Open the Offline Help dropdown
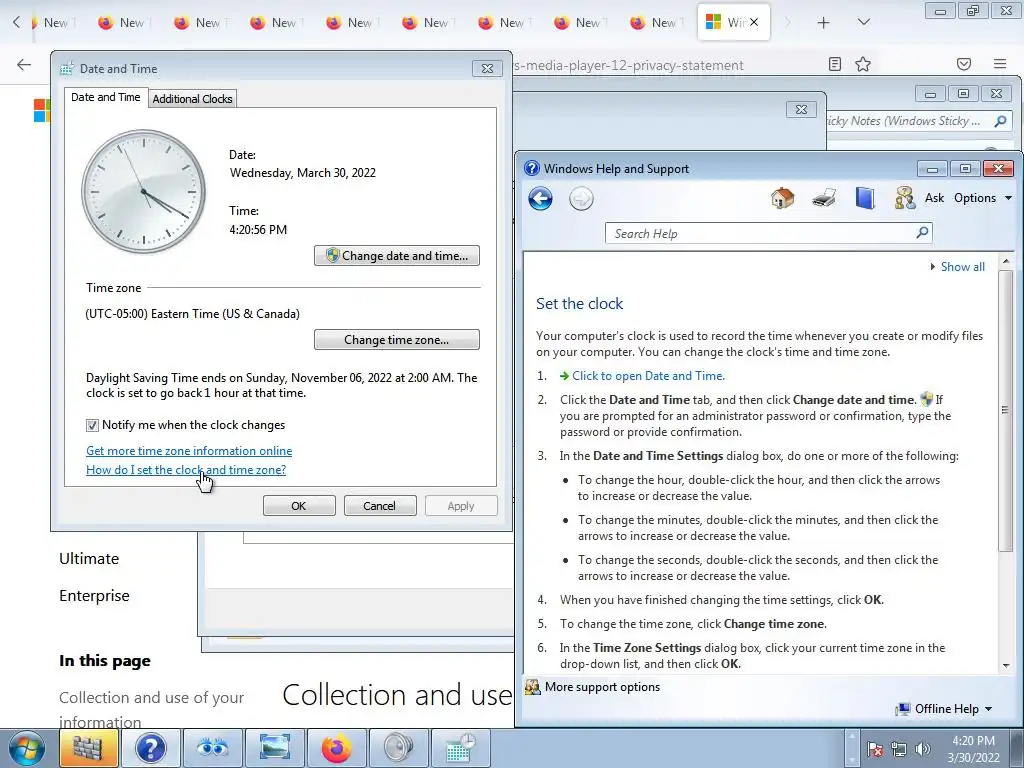1024x768 pixels. point(944,709)
